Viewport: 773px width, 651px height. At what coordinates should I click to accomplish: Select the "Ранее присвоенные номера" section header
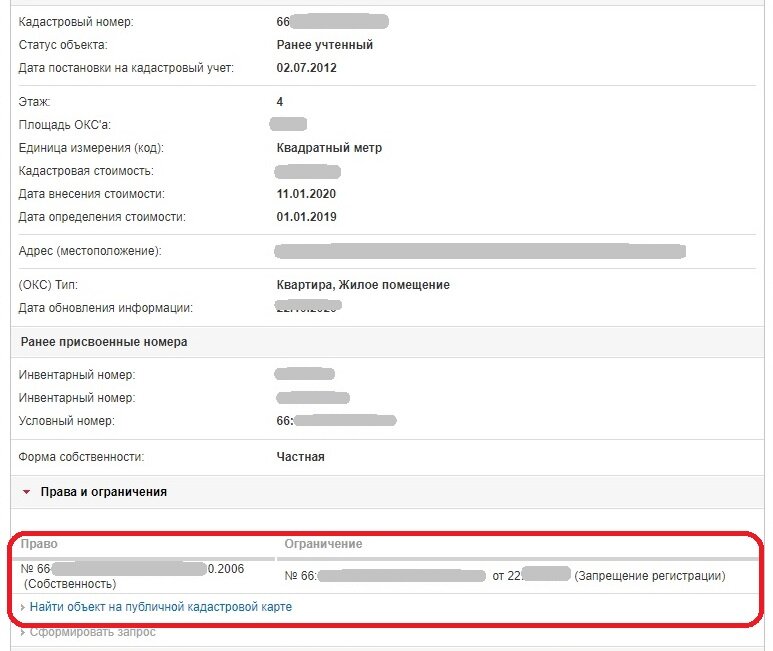click(104, 342)
